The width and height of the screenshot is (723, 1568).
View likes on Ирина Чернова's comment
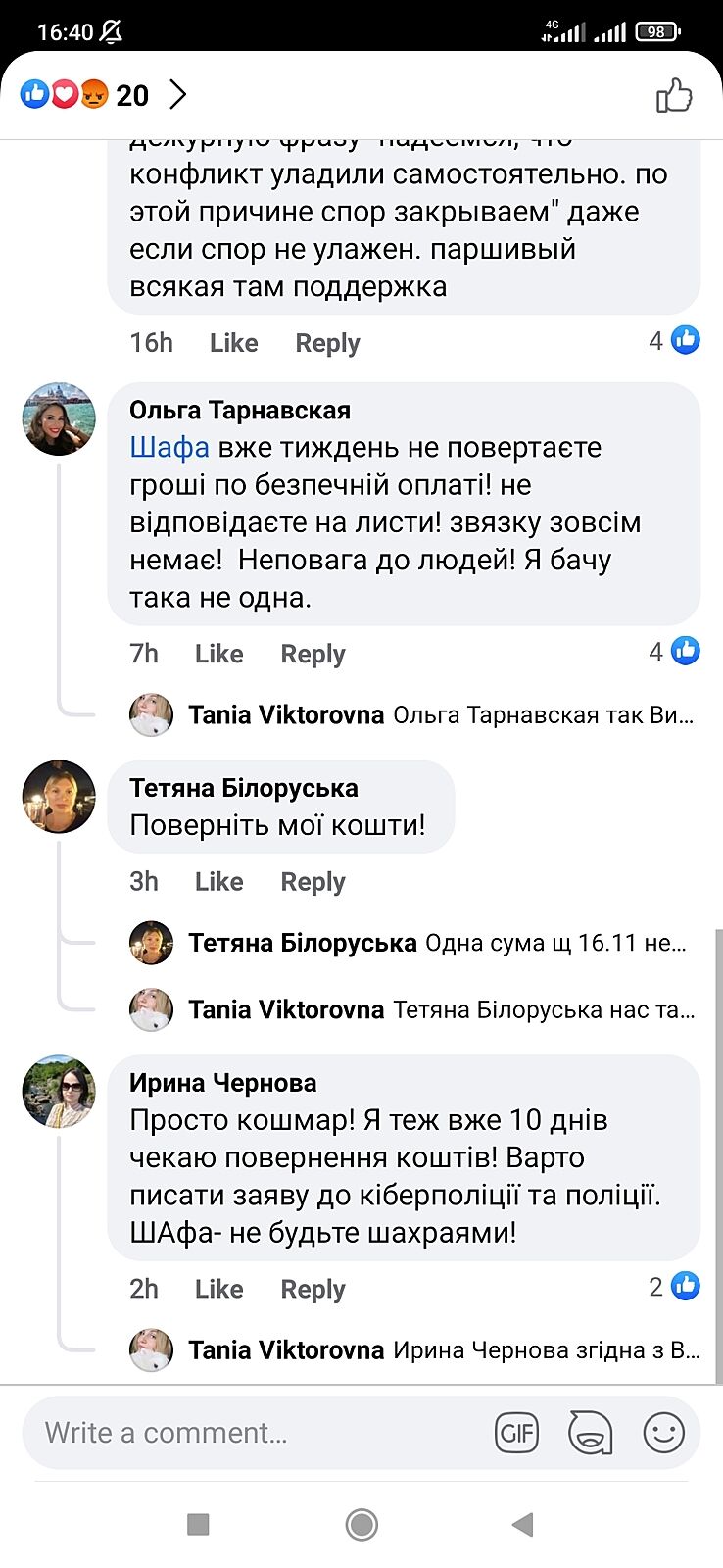pos(674,1286)
